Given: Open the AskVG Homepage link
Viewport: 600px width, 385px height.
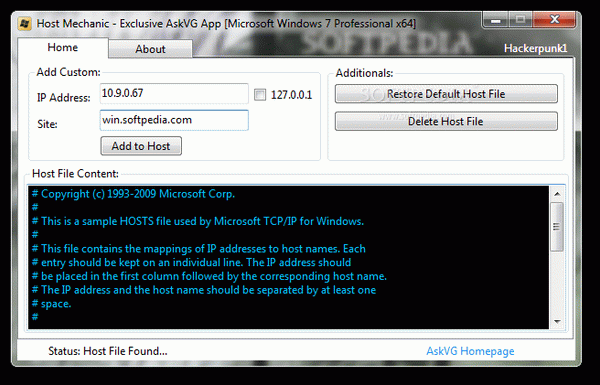Looking at the screenshot, I should point(470,351).
